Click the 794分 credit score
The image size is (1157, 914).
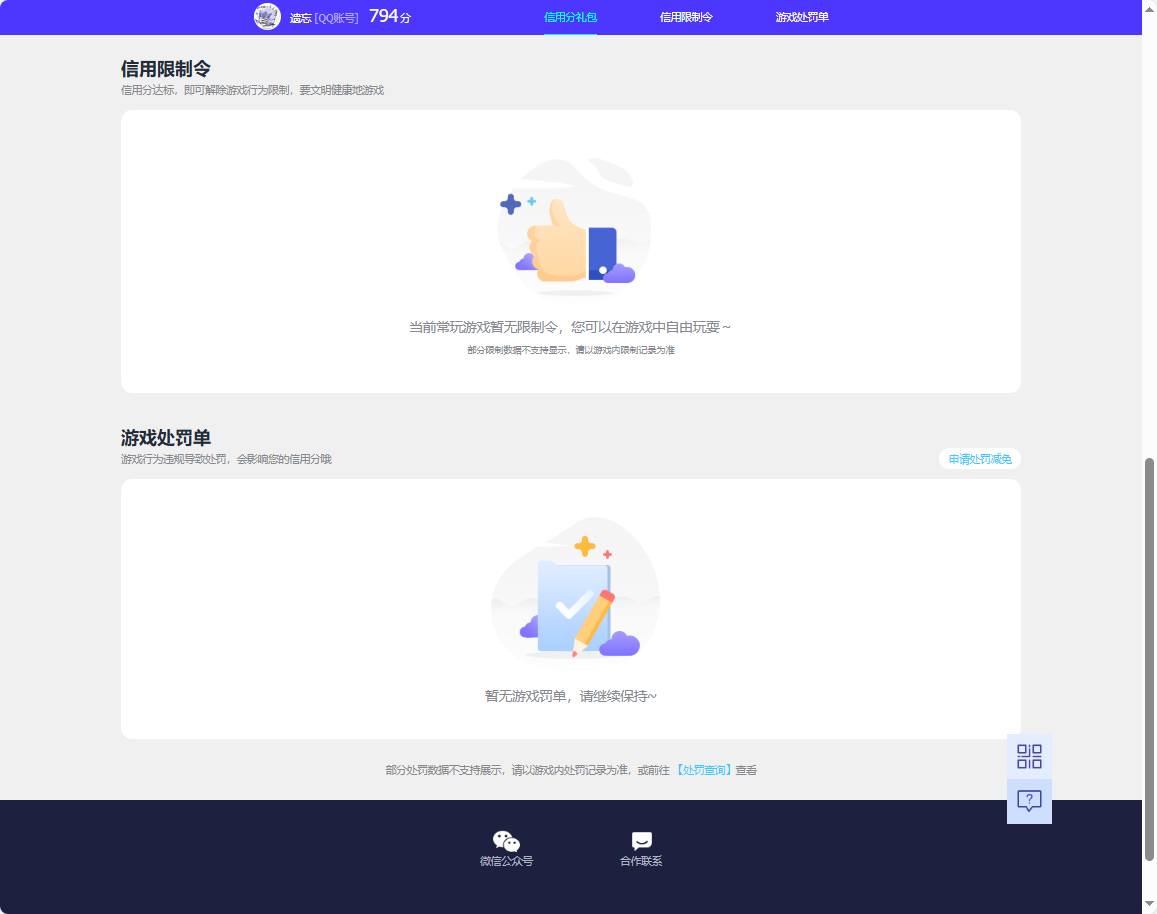(x=389, y=17)
